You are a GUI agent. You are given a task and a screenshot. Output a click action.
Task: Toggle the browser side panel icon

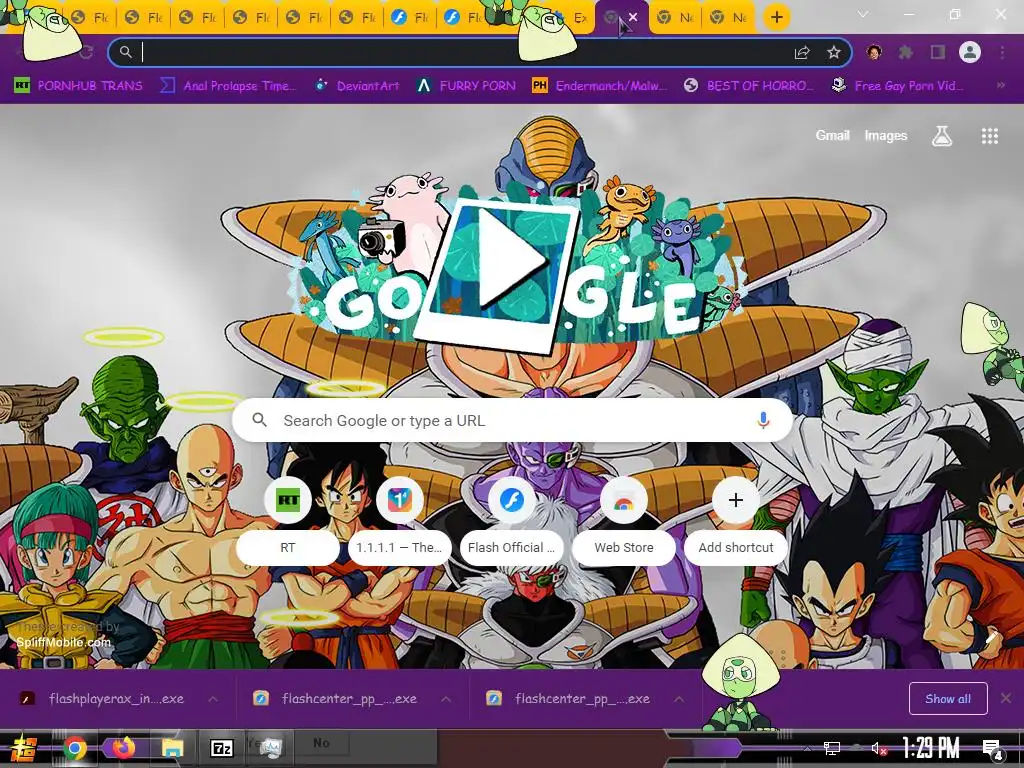(x=938, y=52)
